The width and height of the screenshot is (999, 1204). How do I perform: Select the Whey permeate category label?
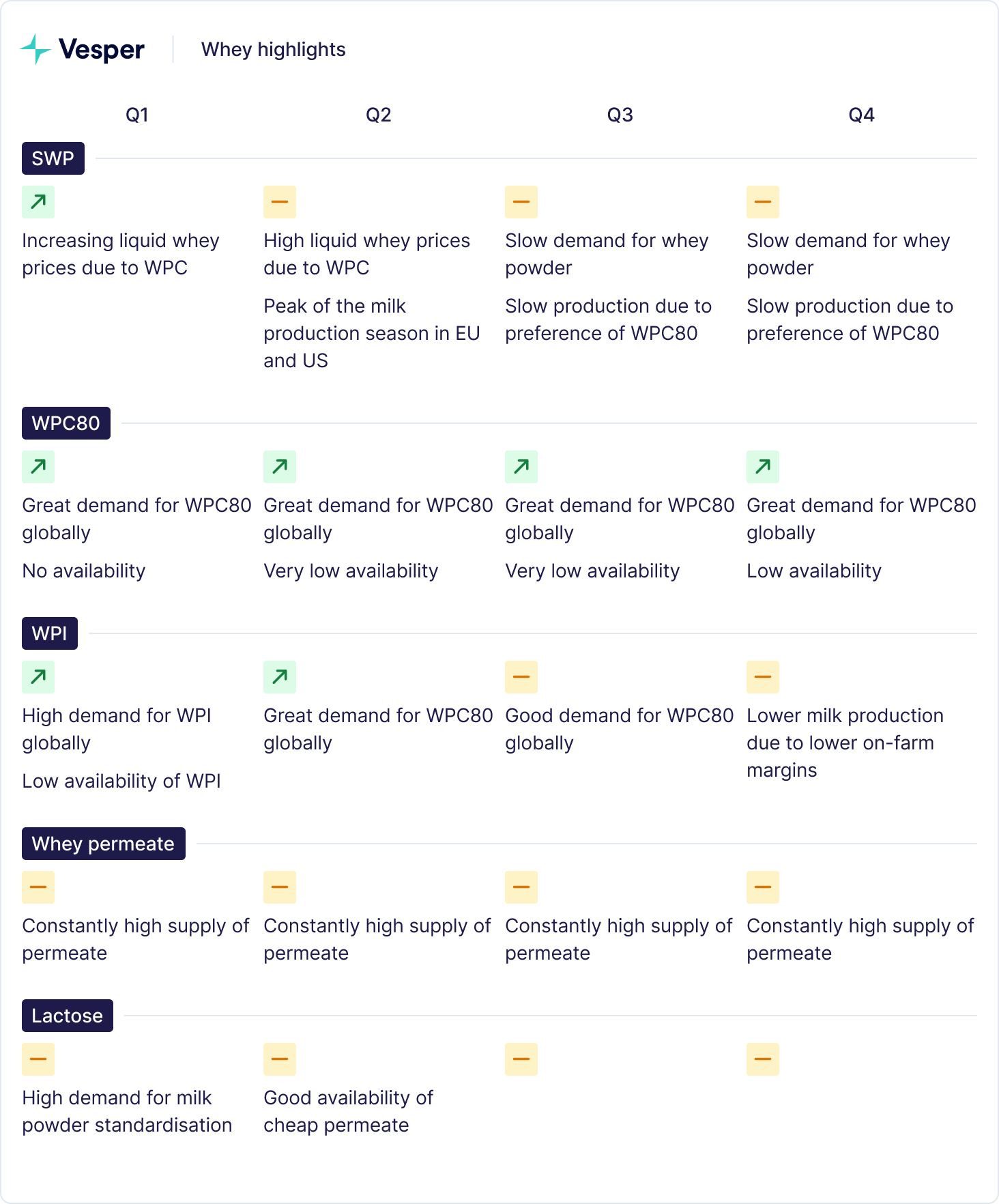pos(104,844)
